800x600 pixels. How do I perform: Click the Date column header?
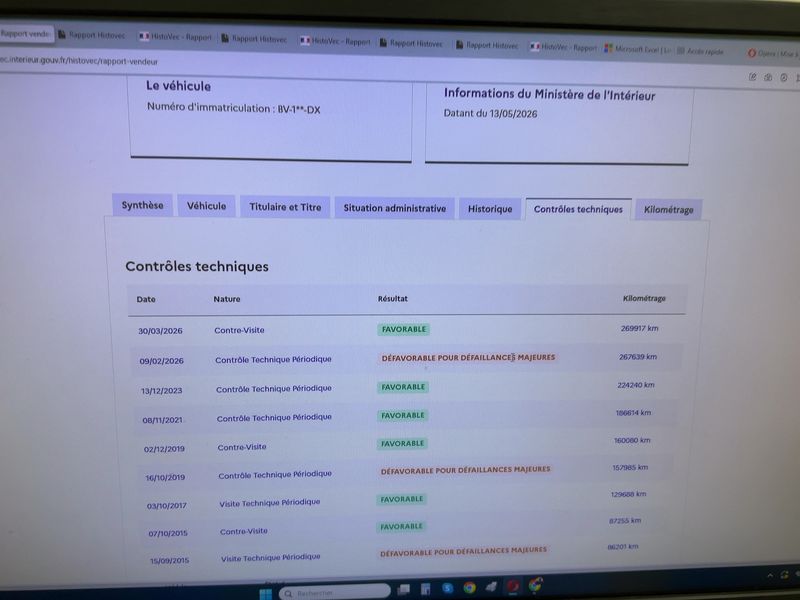tap(146, 299)
